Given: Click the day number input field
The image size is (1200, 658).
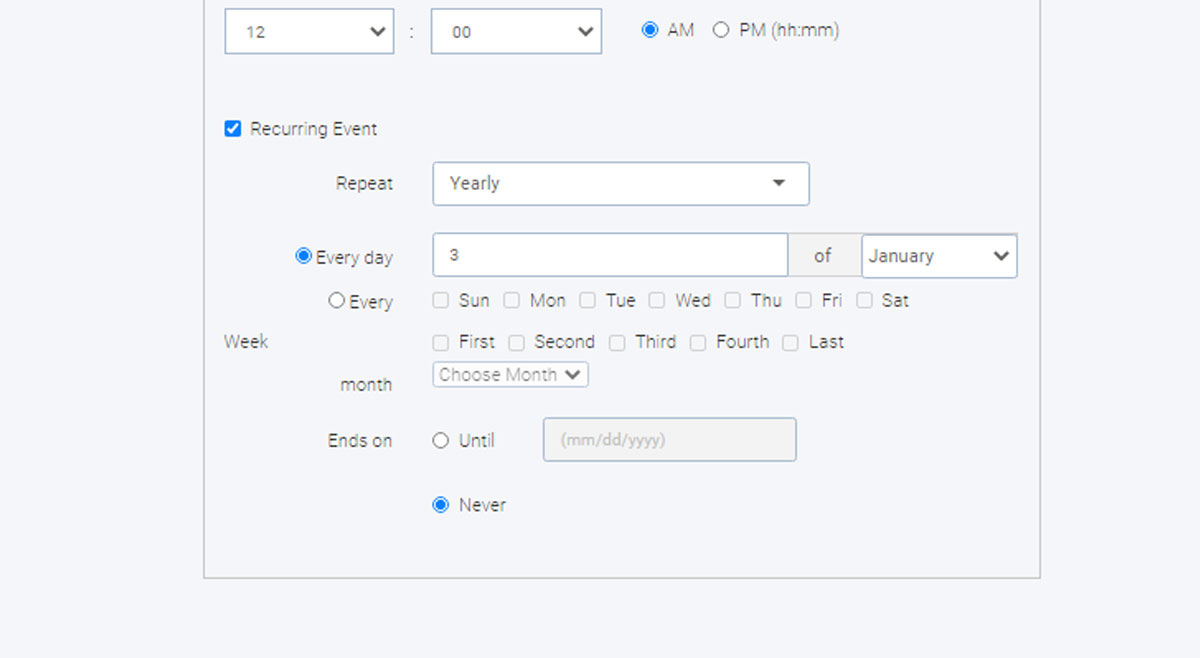Looking at the screenshot, I should (x=610, y=255).
